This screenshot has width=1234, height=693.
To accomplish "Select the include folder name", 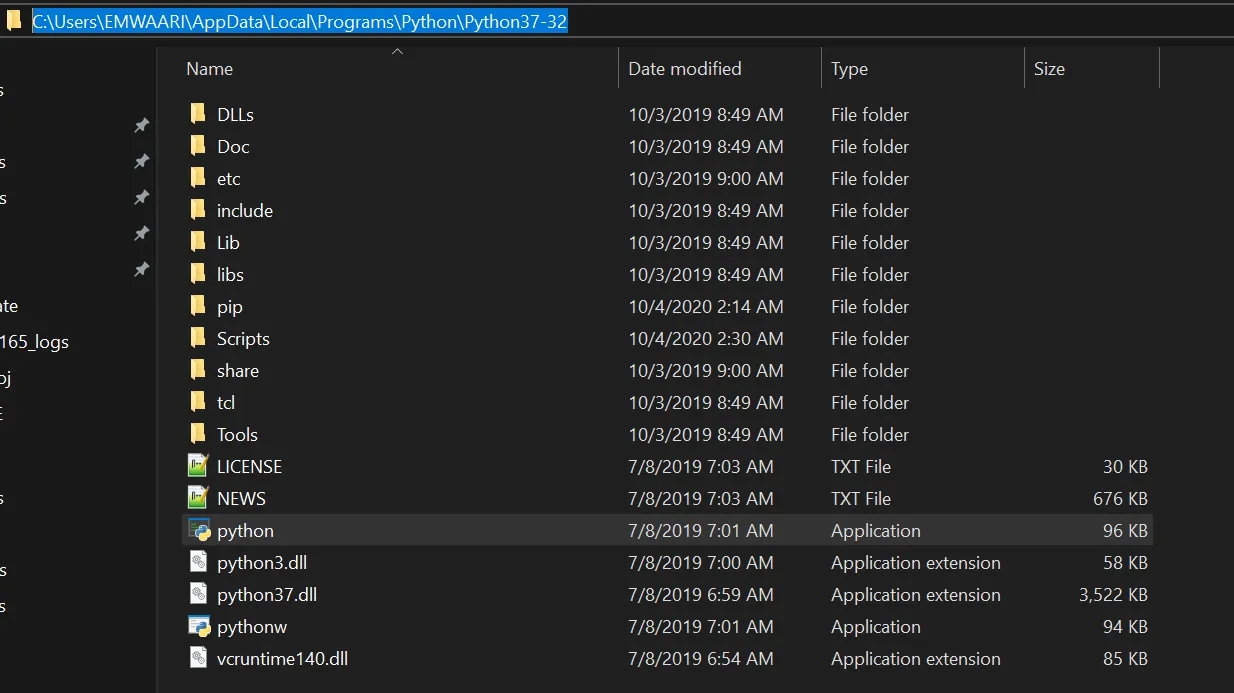I will (x=245, y=211).
